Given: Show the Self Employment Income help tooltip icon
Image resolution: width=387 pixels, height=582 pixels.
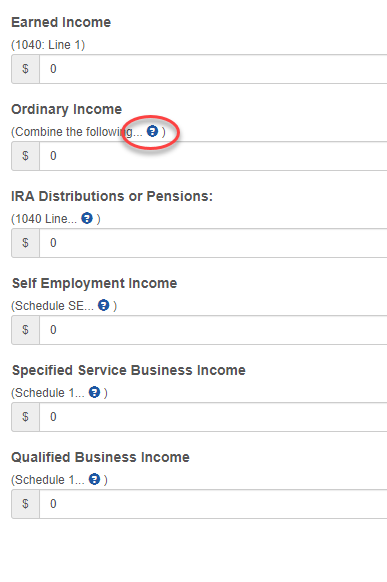Looking at the screenshot, I should point(104,305).
